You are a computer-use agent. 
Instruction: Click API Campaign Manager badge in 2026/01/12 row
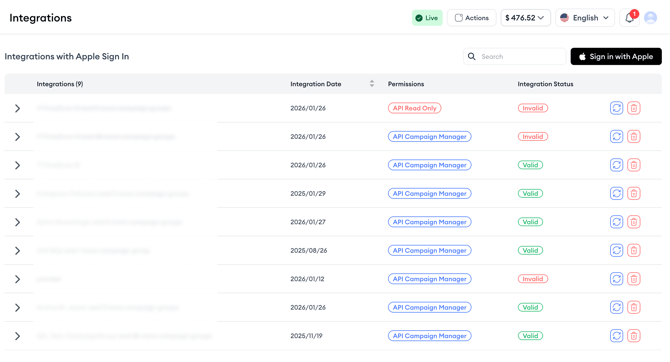(429, 279)
